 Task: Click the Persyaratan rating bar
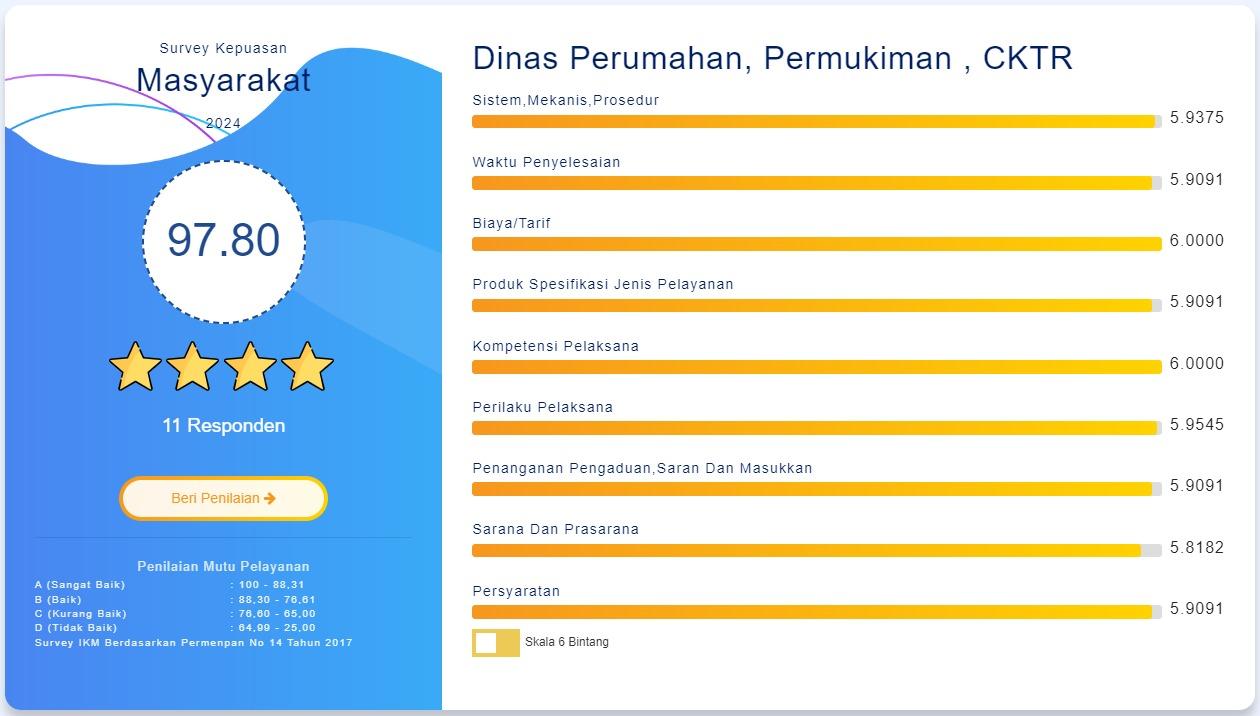[815, 612]
